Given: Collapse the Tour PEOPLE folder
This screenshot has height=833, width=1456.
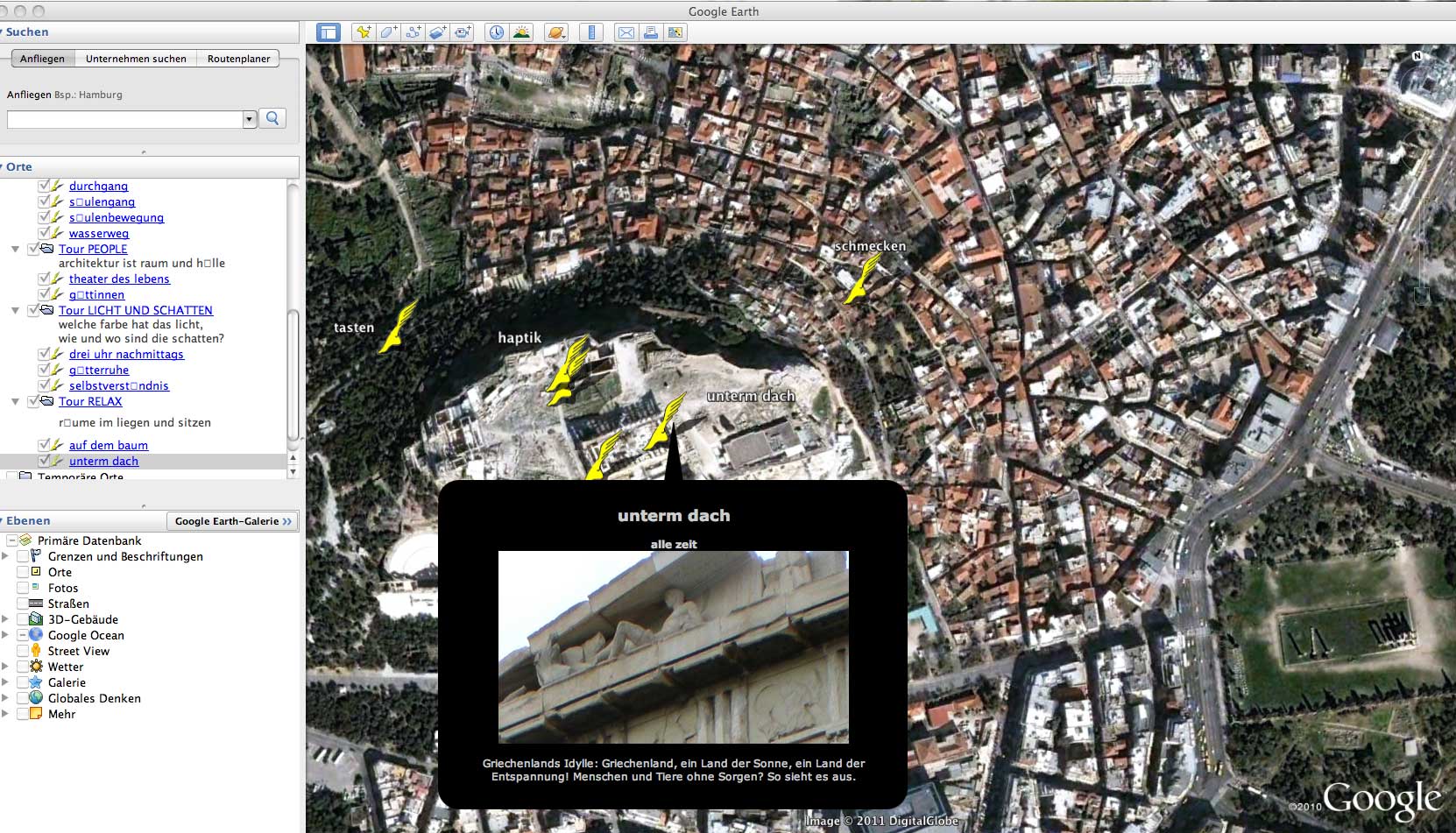Looking at the screenshot, I should point(15,250).
